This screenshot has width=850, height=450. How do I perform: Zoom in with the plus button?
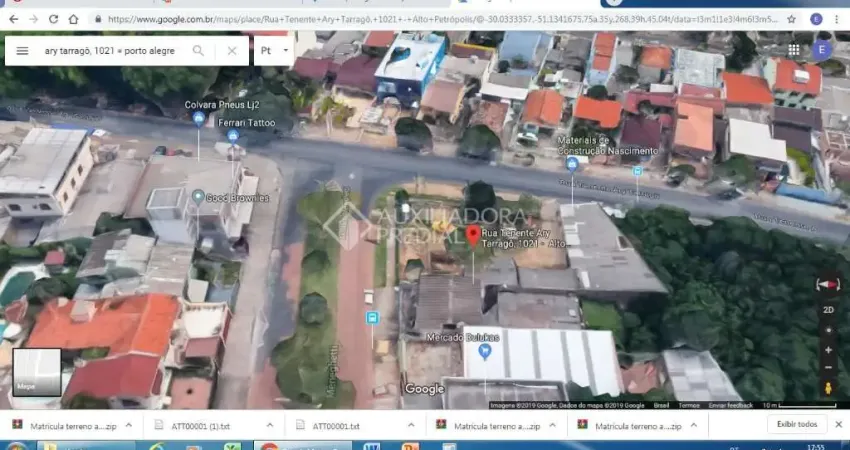[828, 350]
